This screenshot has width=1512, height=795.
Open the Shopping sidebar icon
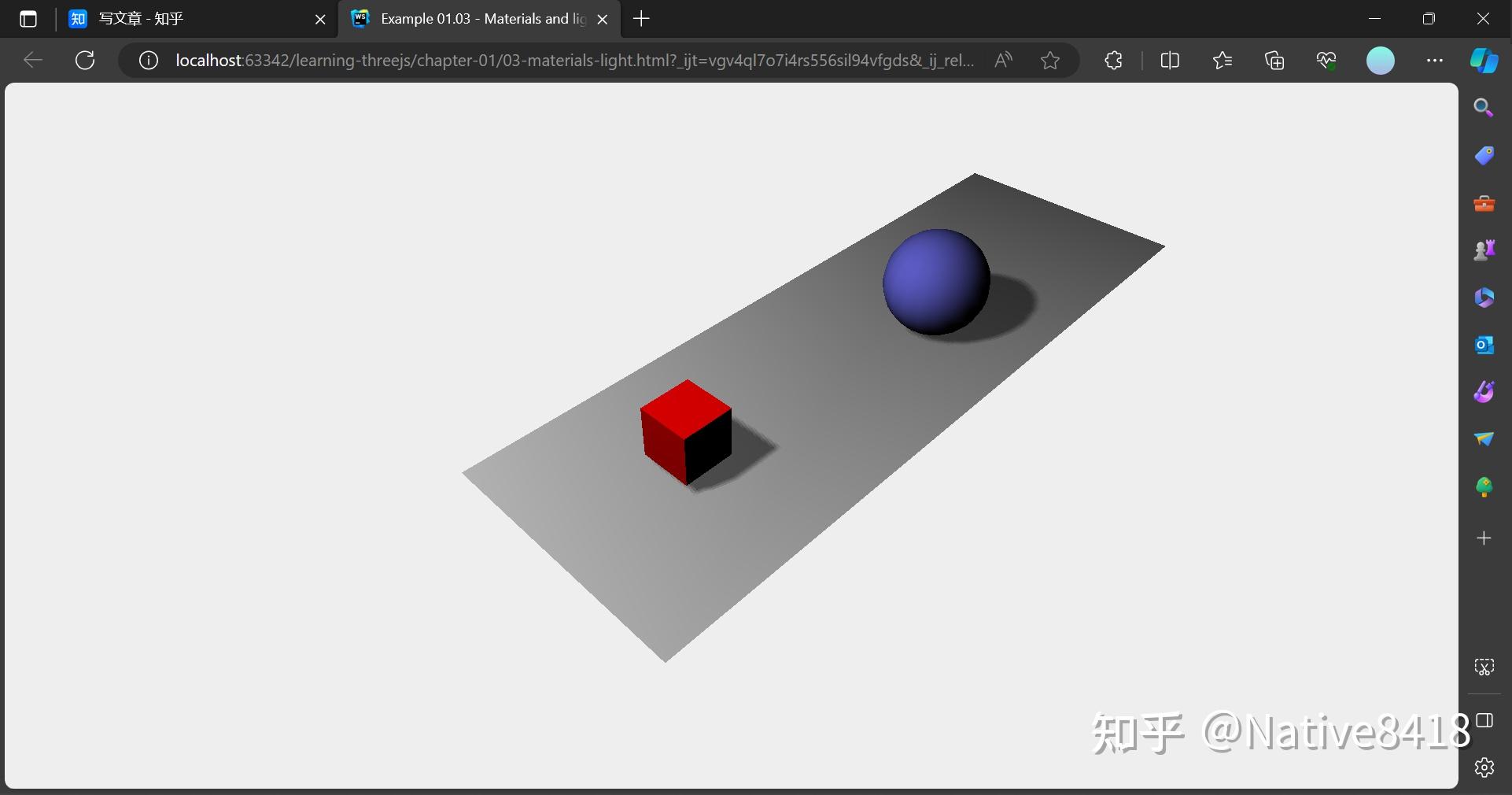point(1484,155)
